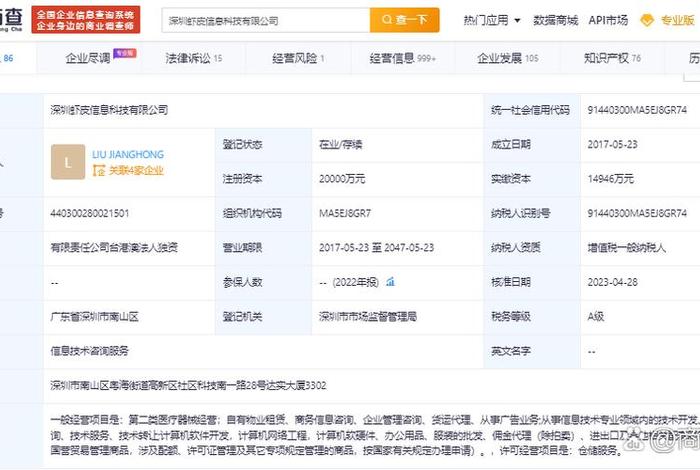Select region 广东省深圳市南山区
This screenshot has width=700, height=470.
click(94, 316)
